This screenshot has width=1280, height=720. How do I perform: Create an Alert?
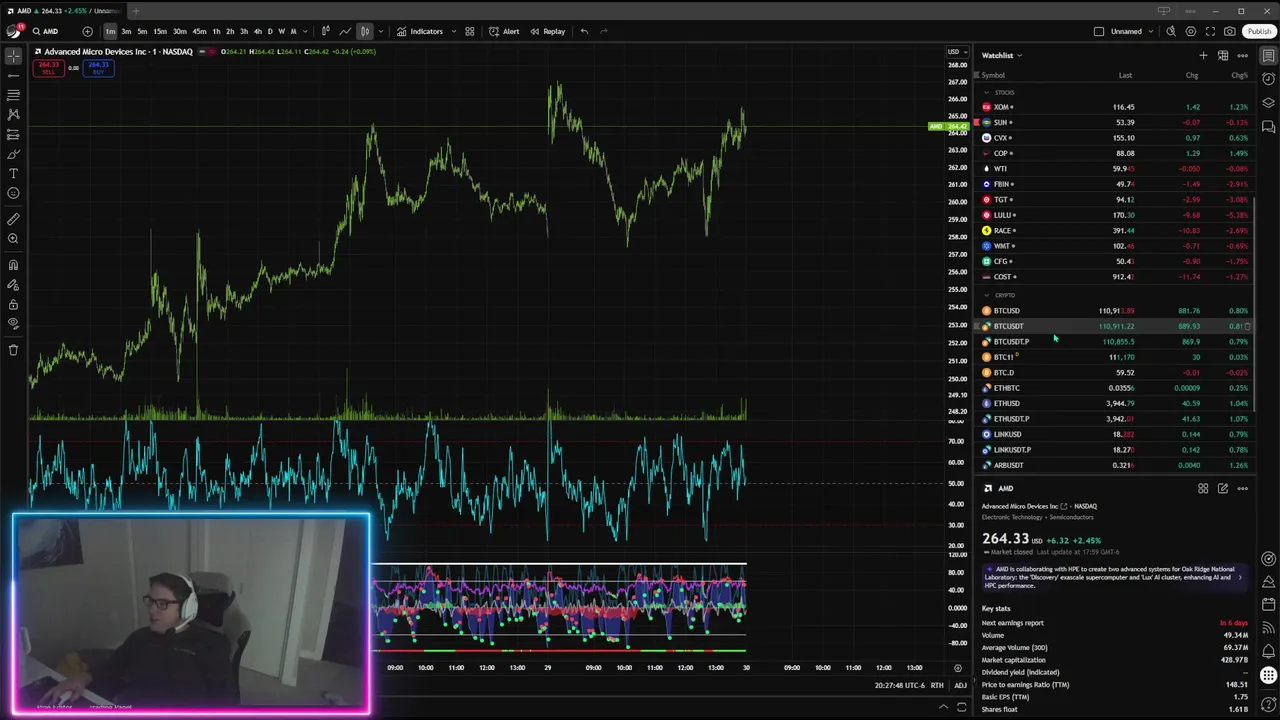(504, 31)
